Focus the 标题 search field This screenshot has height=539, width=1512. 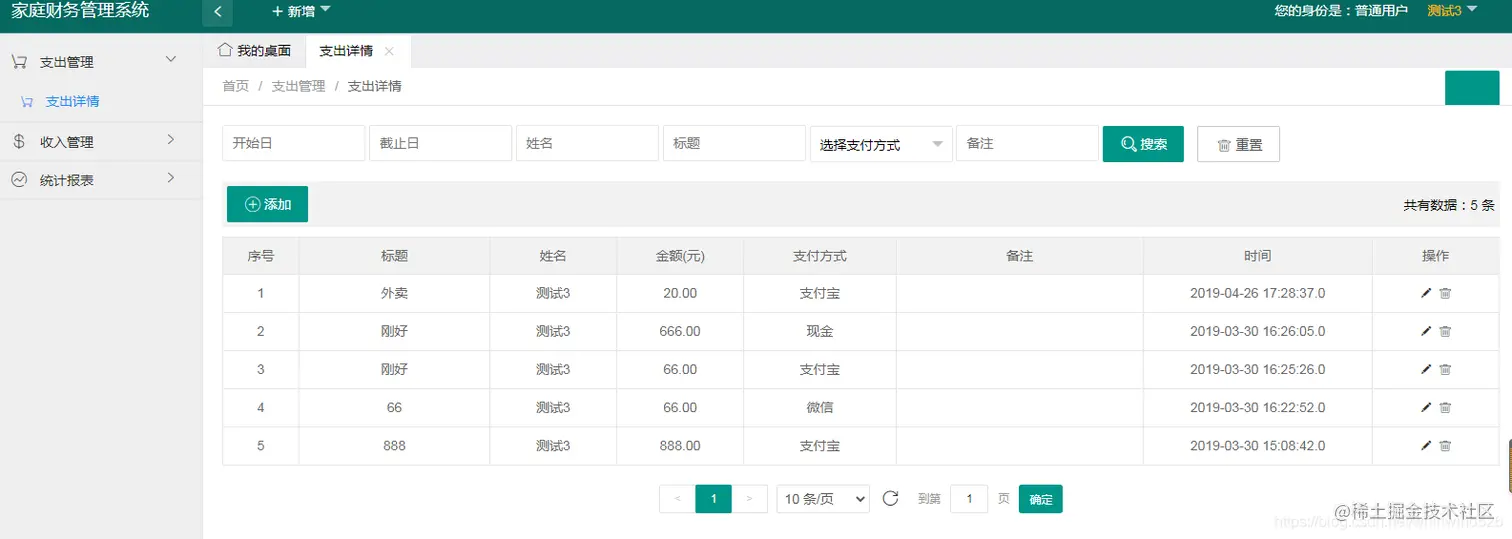click(734, 143)
